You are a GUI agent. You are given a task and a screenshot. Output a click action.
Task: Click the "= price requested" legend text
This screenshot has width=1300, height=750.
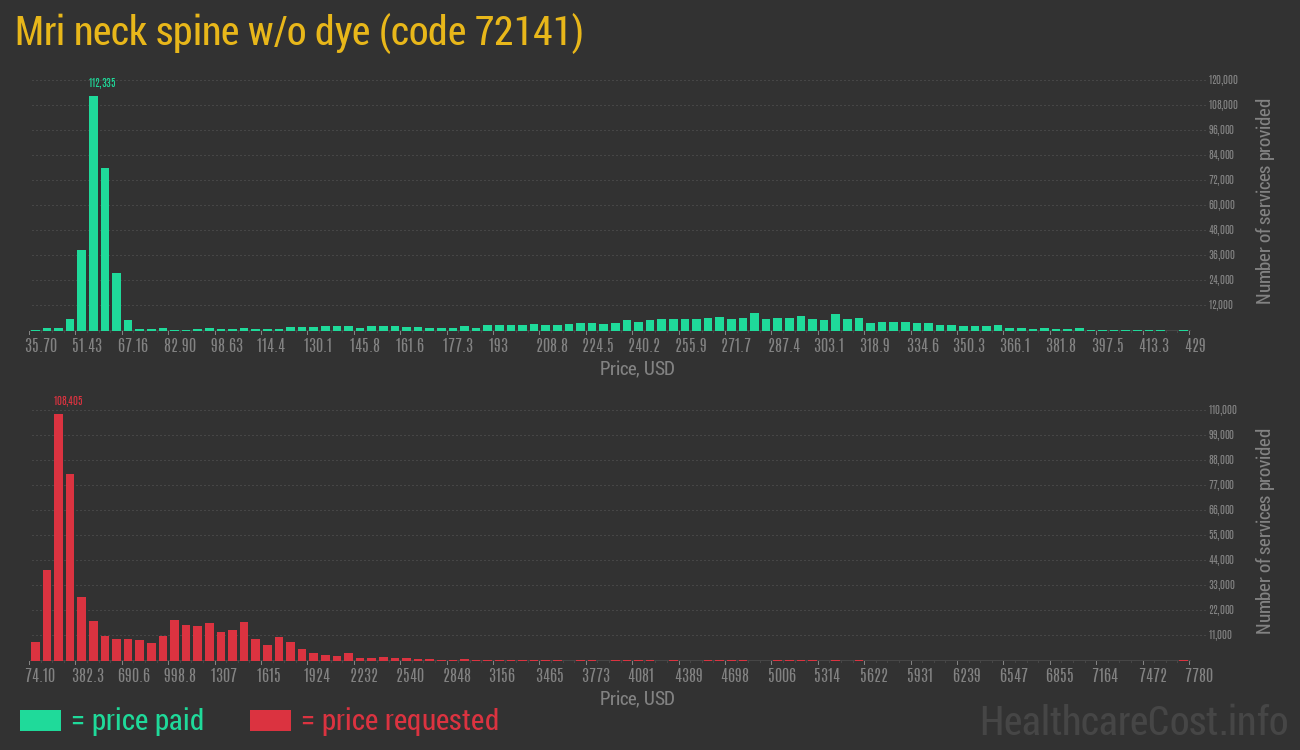coord(399,720)
